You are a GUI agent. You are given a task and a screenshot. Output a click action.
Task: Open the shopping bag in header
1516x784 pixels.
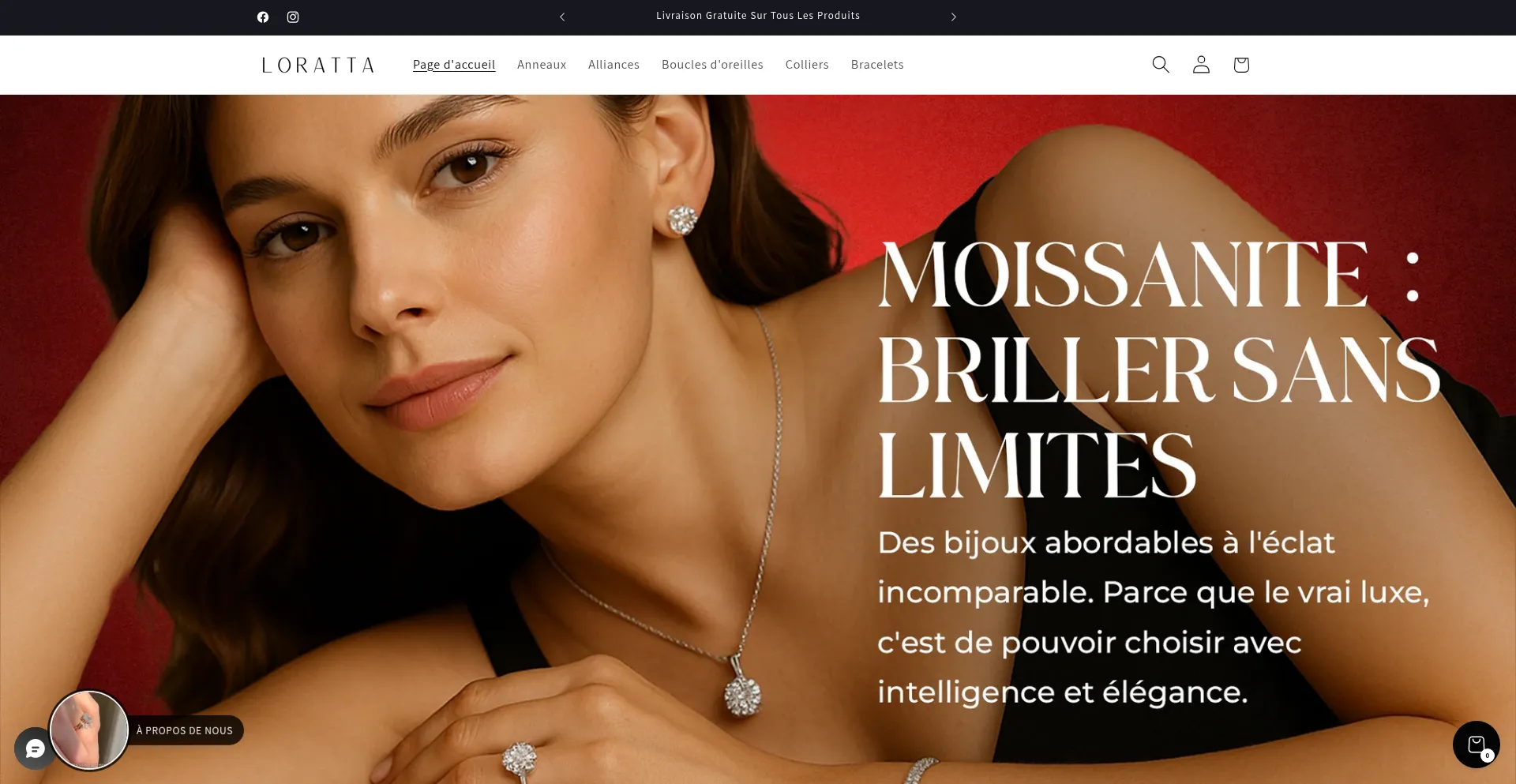[1241, 64]
